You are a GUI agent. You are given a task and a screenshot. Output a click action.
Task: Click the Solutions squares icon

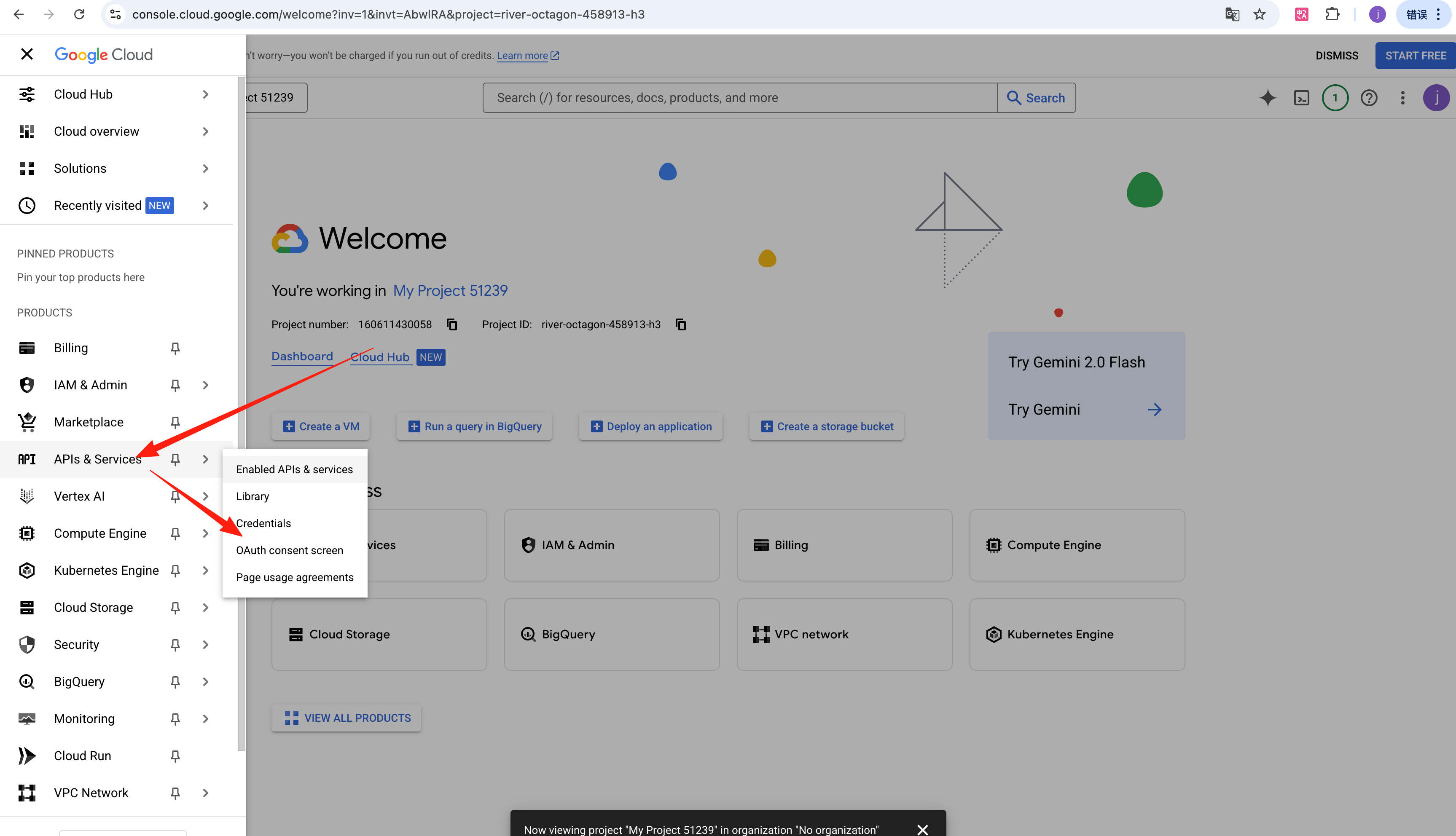tap(27, 168)
